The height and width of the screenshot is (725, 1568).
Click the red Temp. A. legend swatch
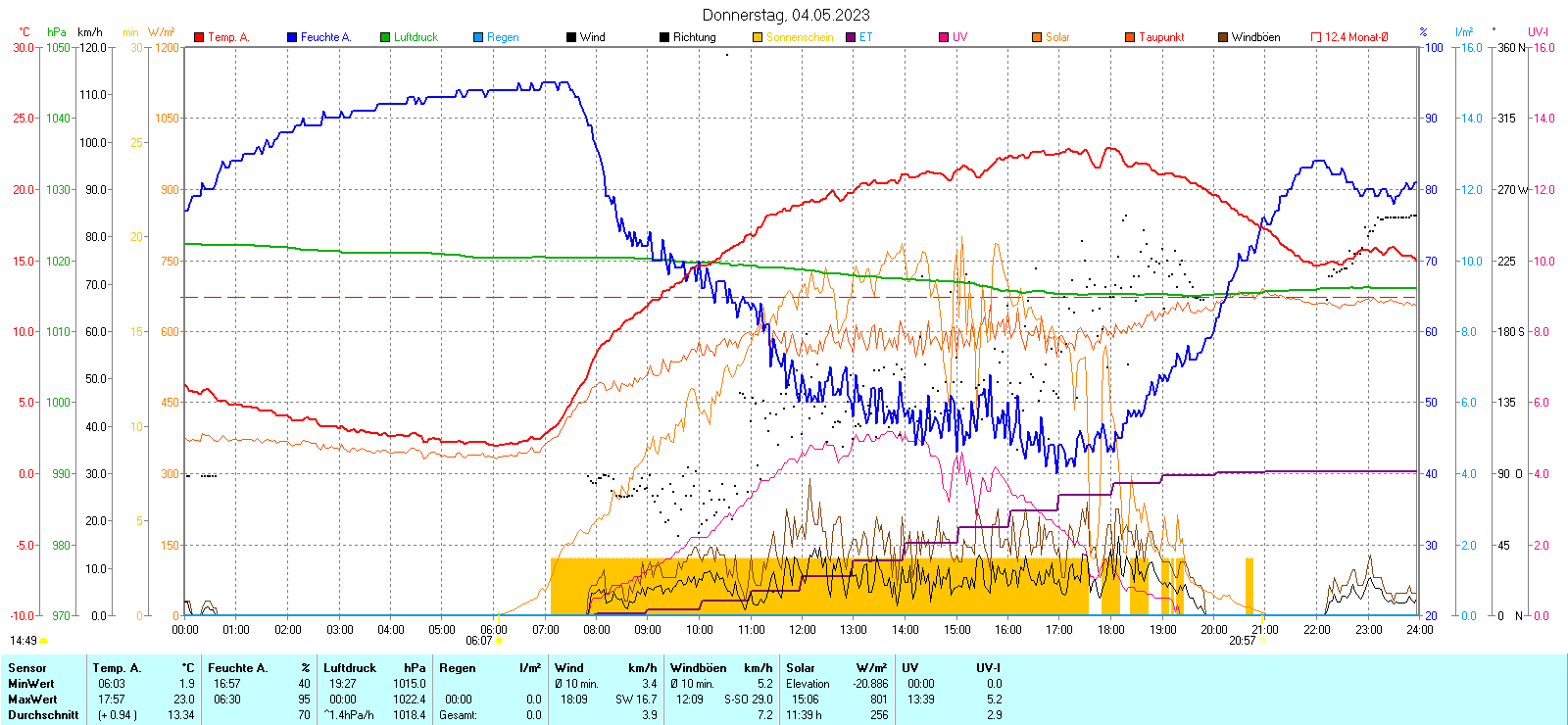(200, 37)
